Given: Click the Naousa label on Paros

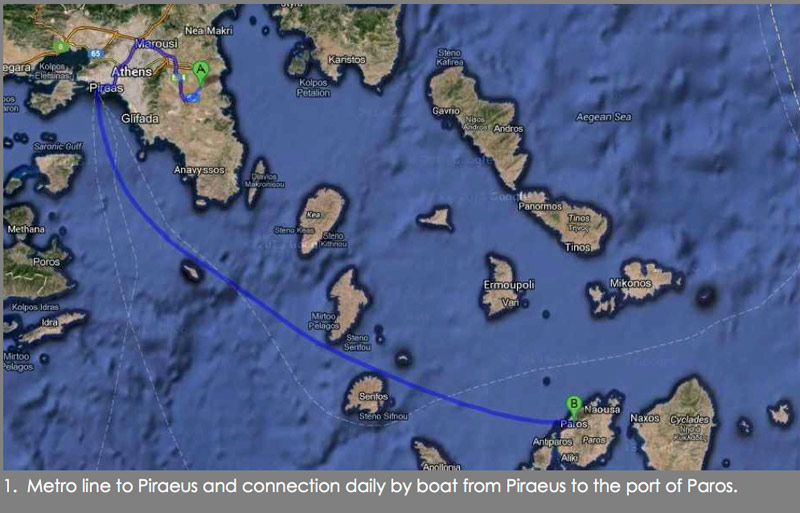Looking at the screenshot, I should coord(602,409).
